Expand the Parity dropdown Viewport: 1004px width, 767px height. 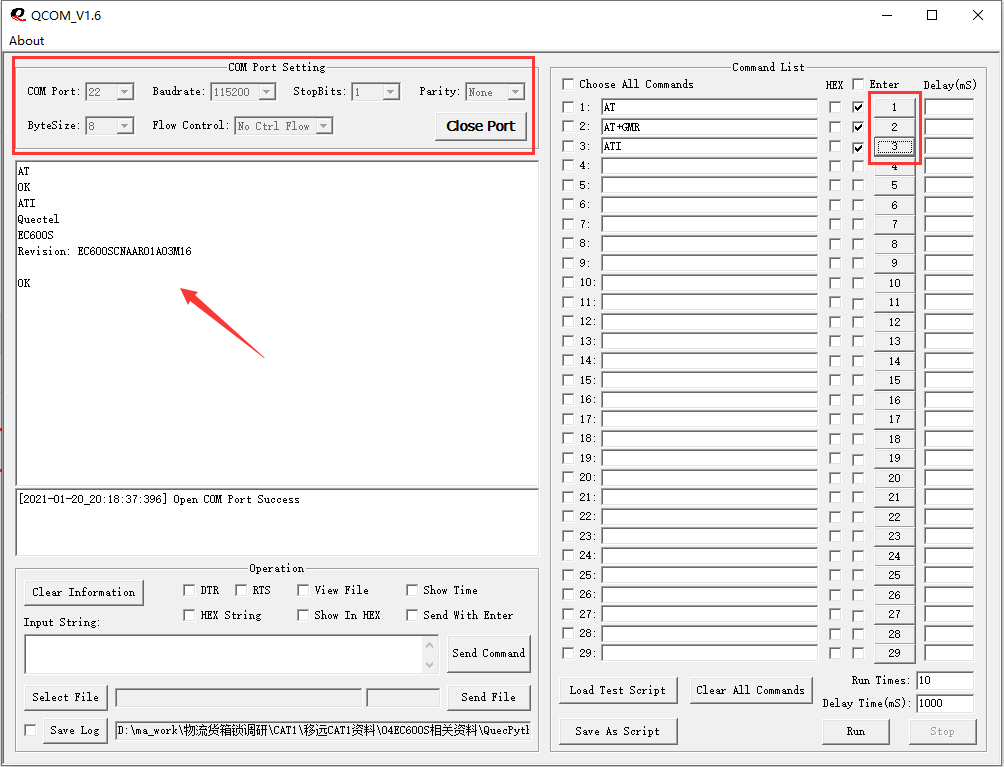[x=515, y=92]
